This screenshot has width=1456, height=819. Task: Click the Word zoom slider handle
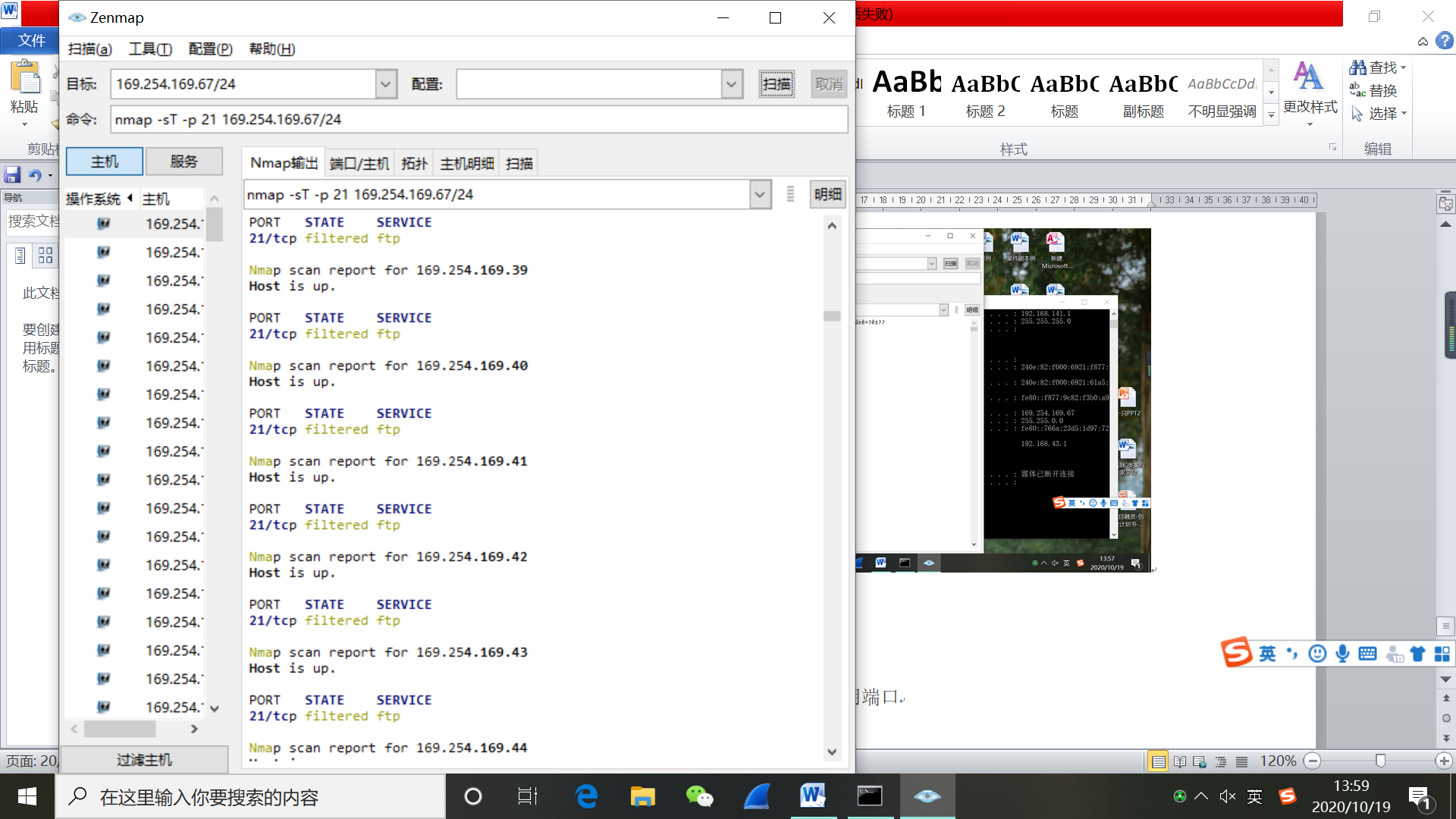(1380, 761)
